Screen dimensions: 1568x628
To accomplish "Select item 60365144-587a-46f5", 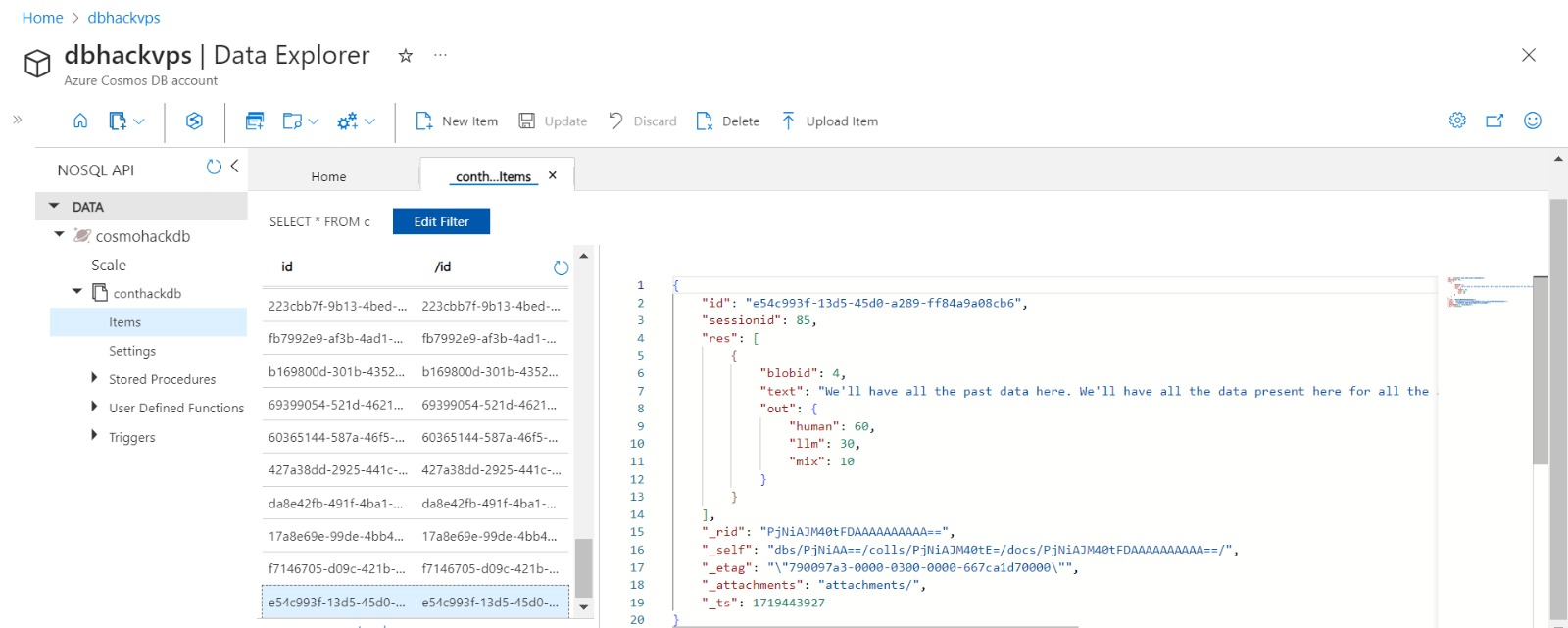I will [415, 438].
